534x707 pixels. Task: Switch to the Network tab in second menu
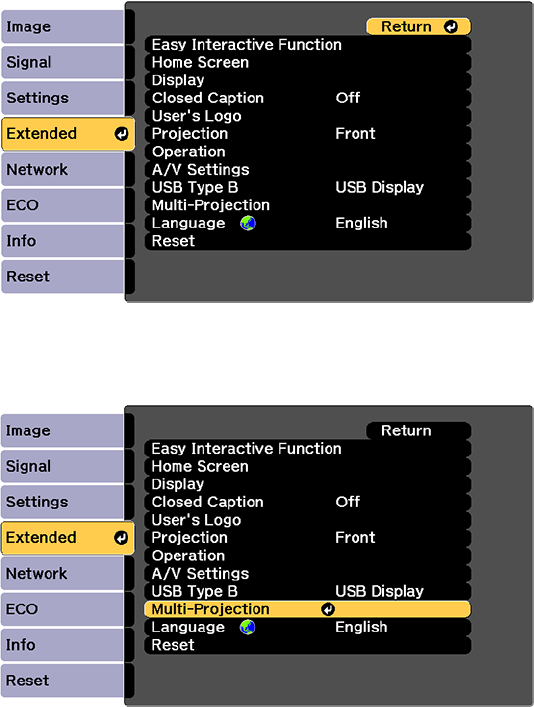62,574
